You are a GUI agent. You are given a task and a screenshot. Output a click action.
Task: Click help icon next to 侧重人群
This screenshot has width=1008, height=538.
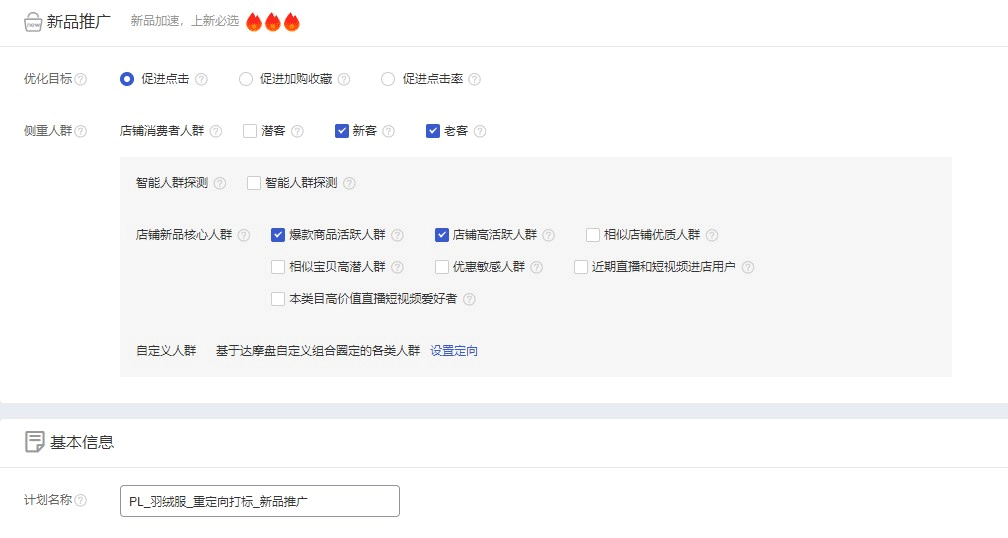81,131
